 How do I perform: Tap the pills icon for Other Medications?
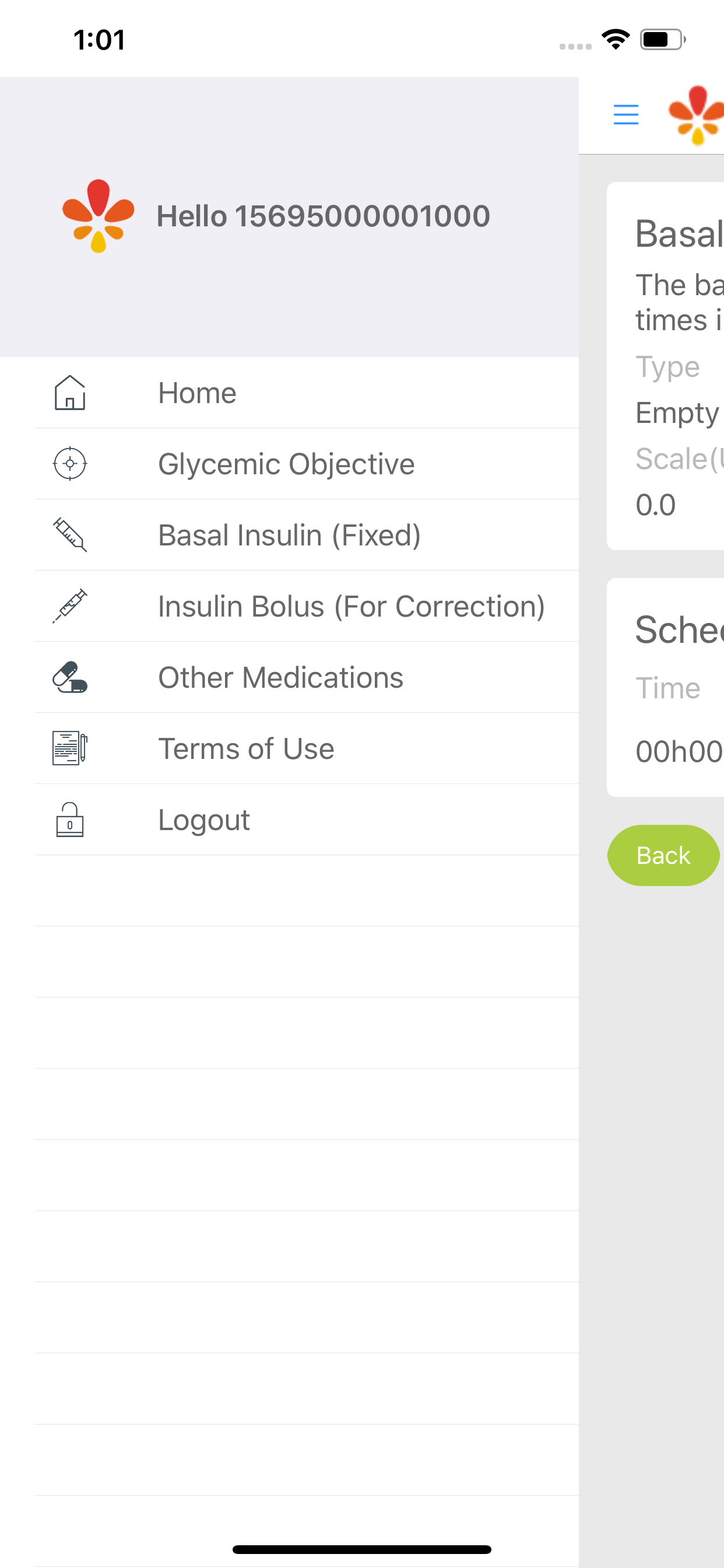point(70,677)
